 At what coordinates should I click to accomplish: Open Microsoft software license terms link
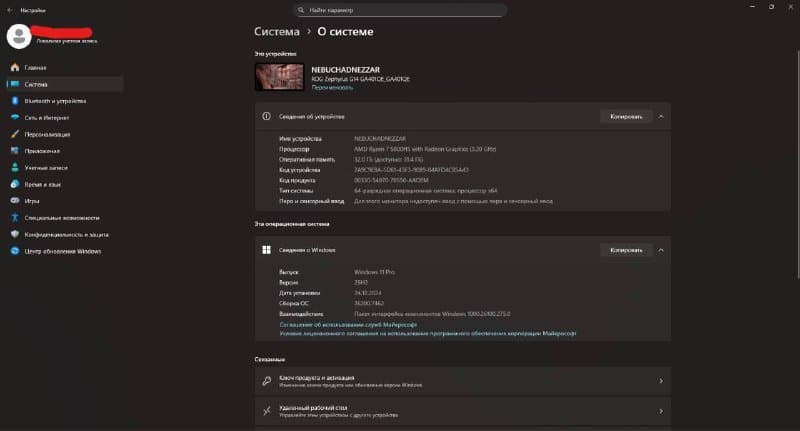428,333
